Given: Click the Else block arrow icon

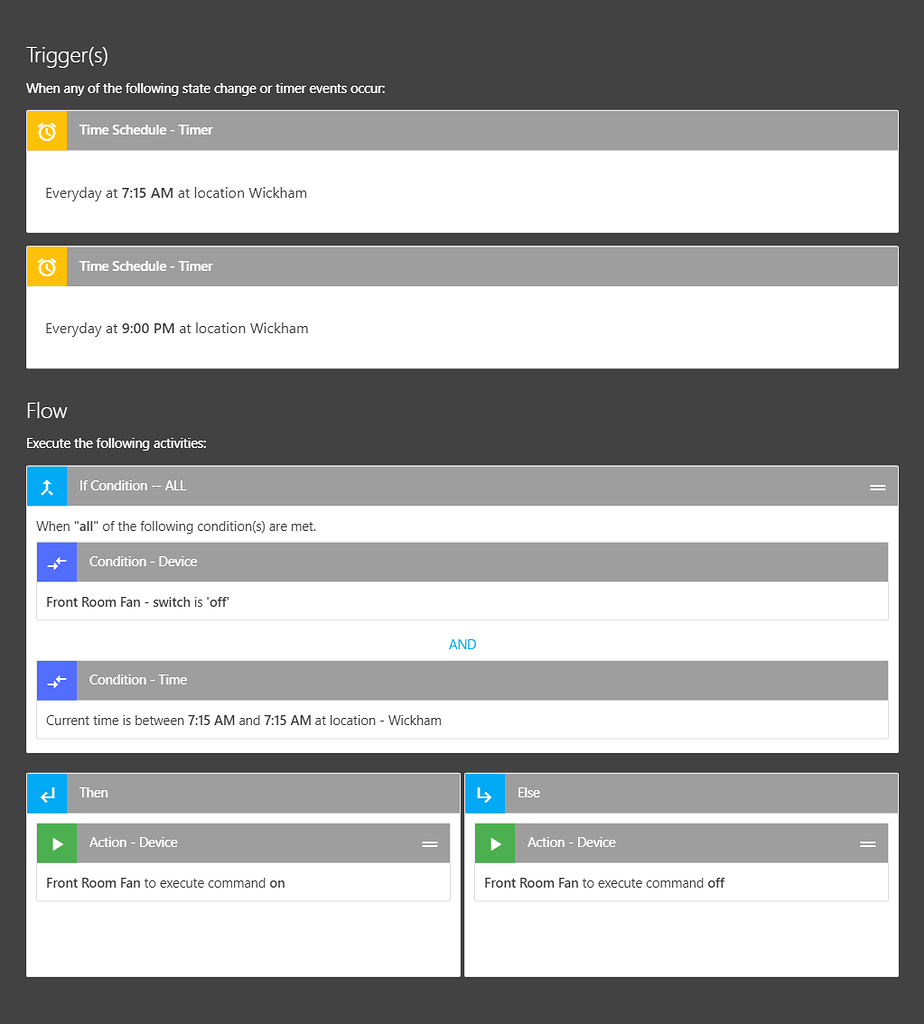Looking at the screenshot, I should (485, 793).
